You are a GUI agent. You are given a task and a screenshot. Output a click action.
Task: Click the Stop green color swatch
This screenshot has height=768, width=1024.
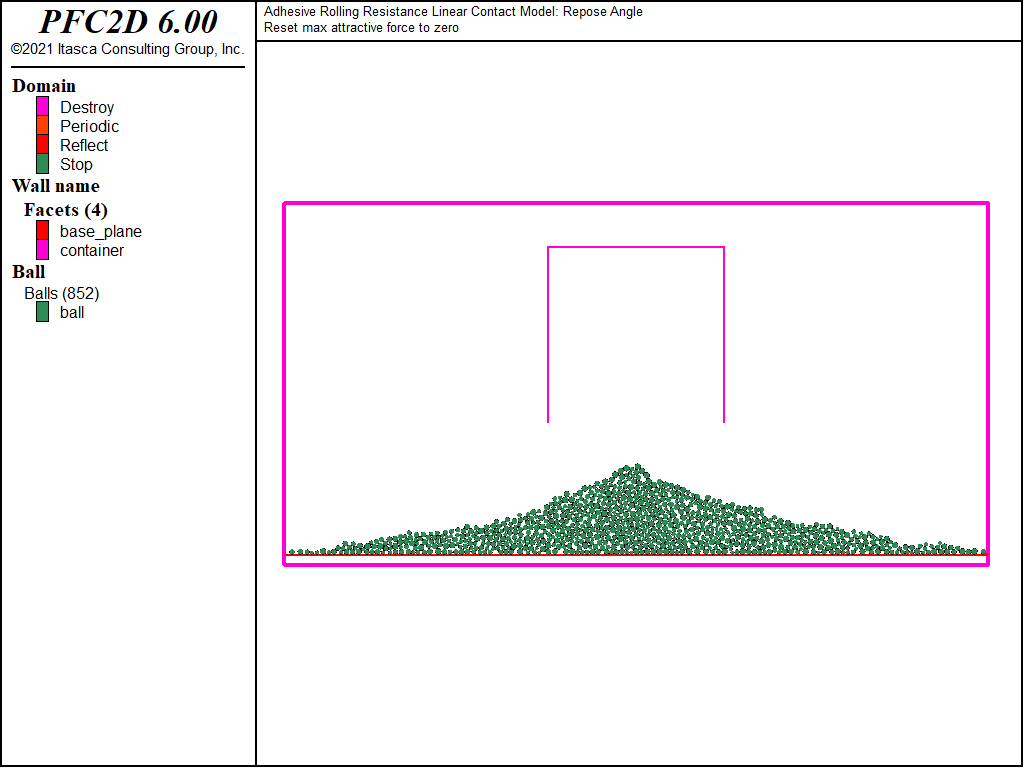pos(42,163)
